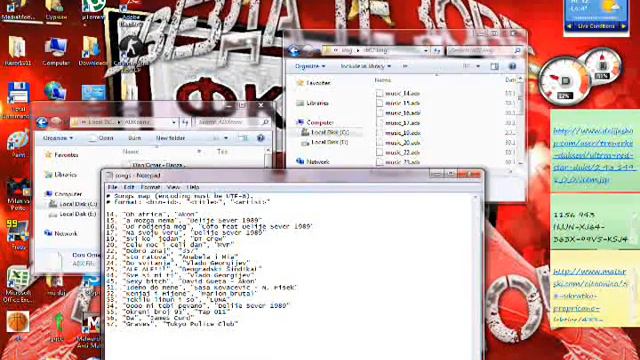Screen dimensions: 640x360
Task: Select Network in left Explorer window
Action: point(61,233)
